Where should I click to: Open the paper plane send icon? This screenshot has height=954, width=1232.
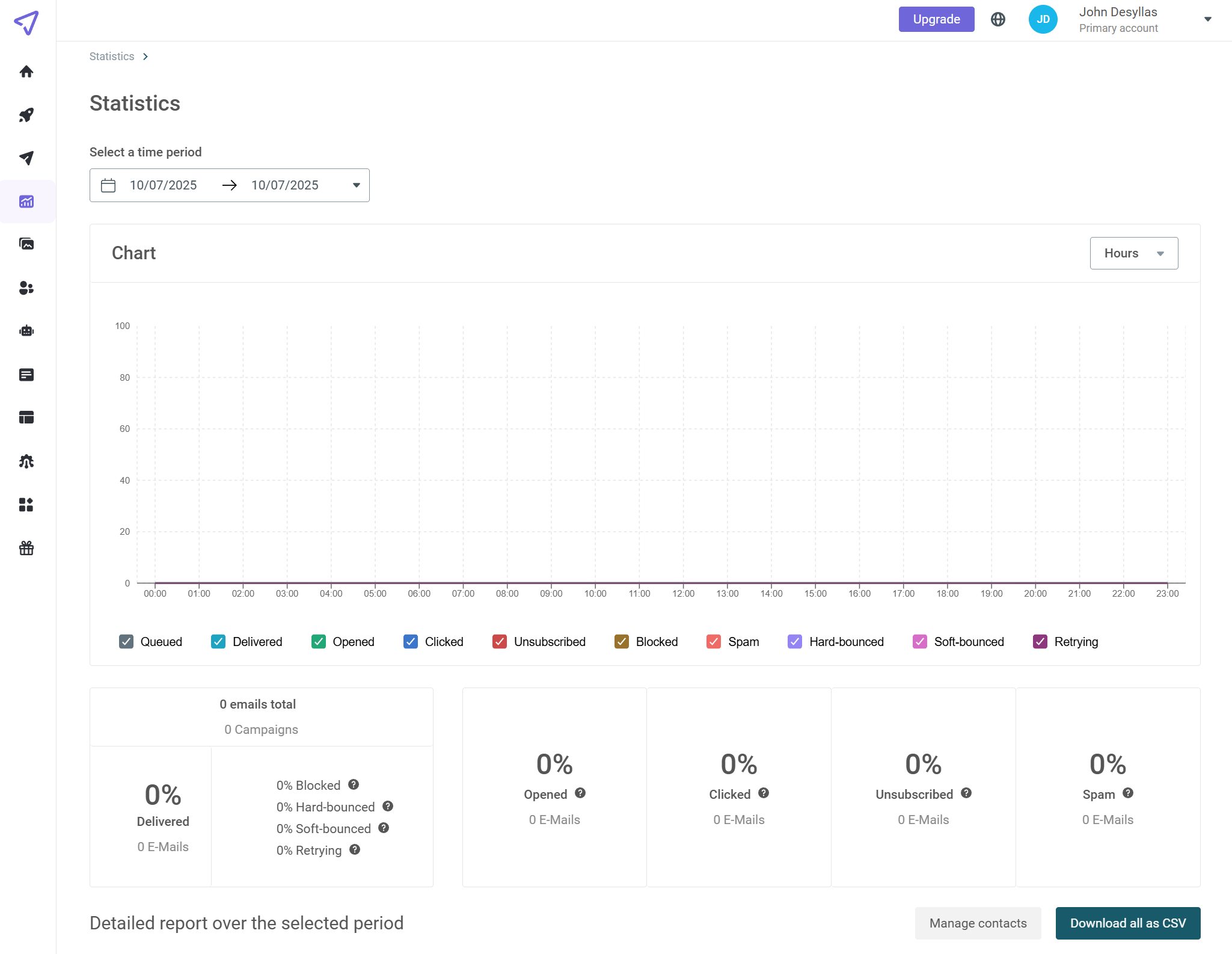[26, 158]
